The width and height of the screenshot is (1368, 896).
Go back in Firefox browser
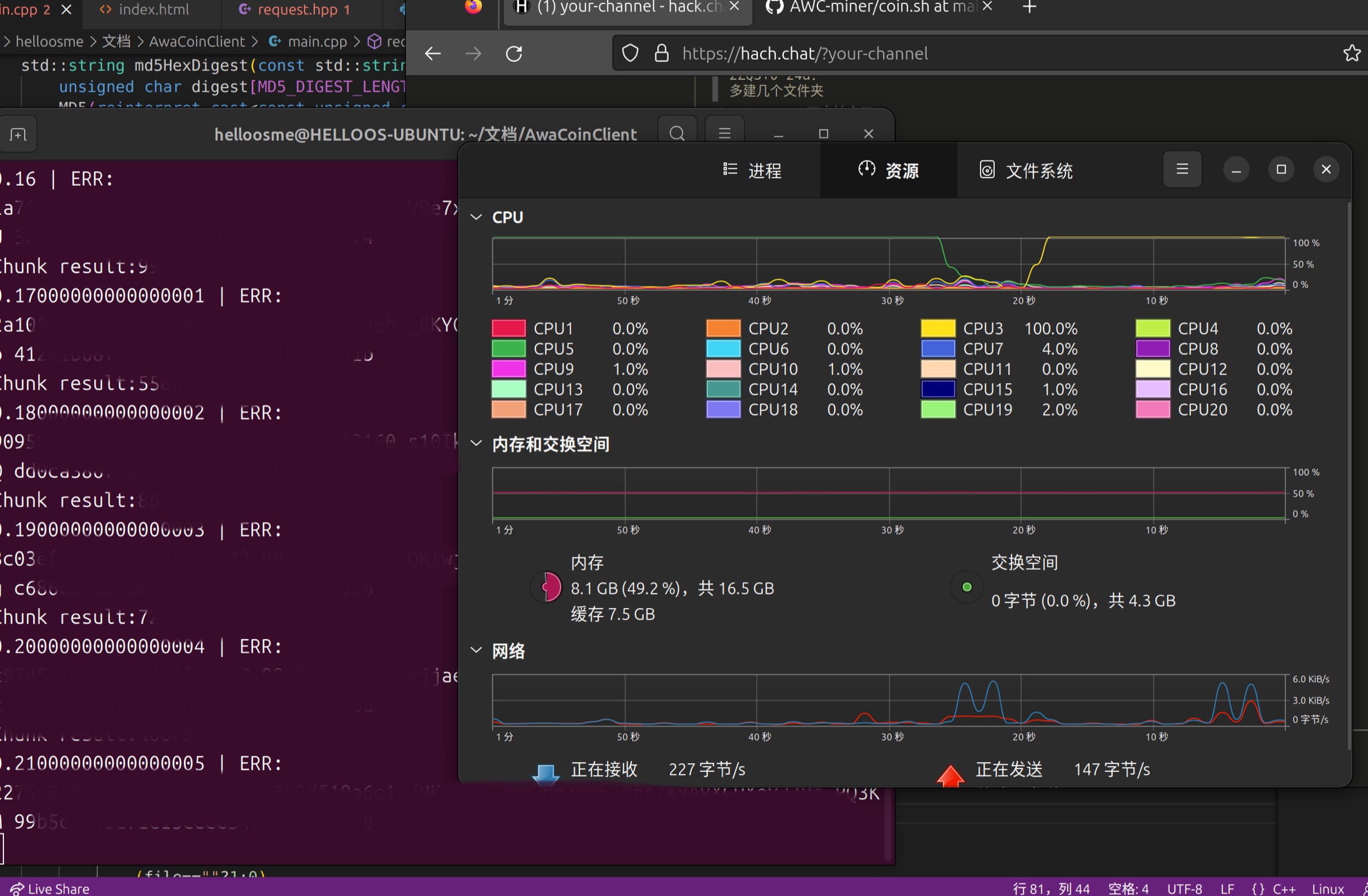(x=432, y=53)
